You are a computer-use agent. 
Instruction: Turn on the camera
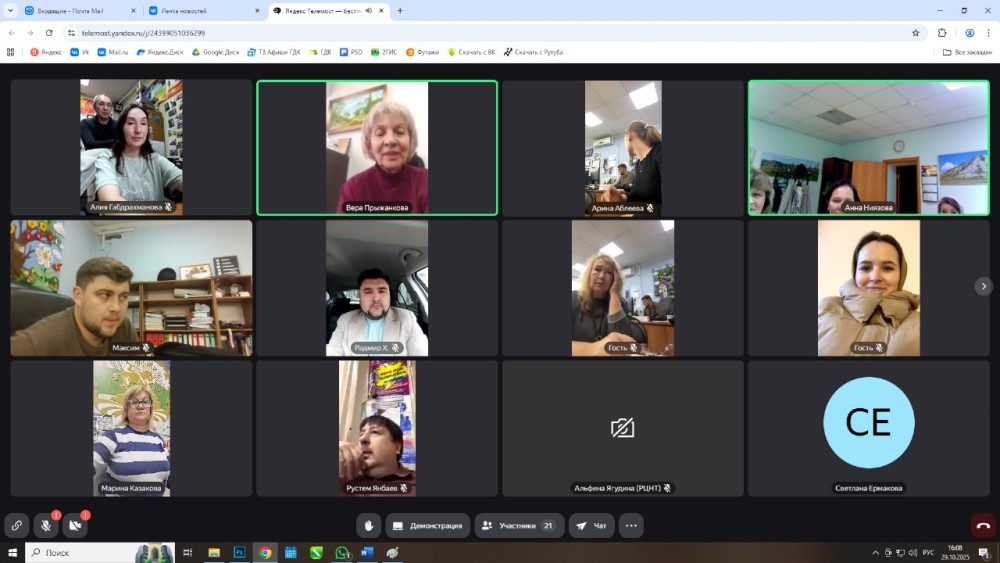(75, 525)
